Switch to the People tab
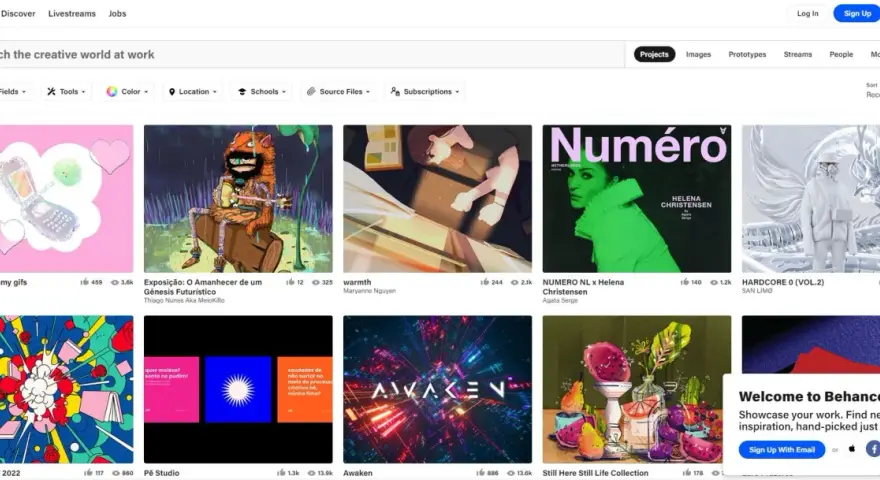Image resolution: width=880 pixels, height=480 pixels. click(x=841, y=54)
